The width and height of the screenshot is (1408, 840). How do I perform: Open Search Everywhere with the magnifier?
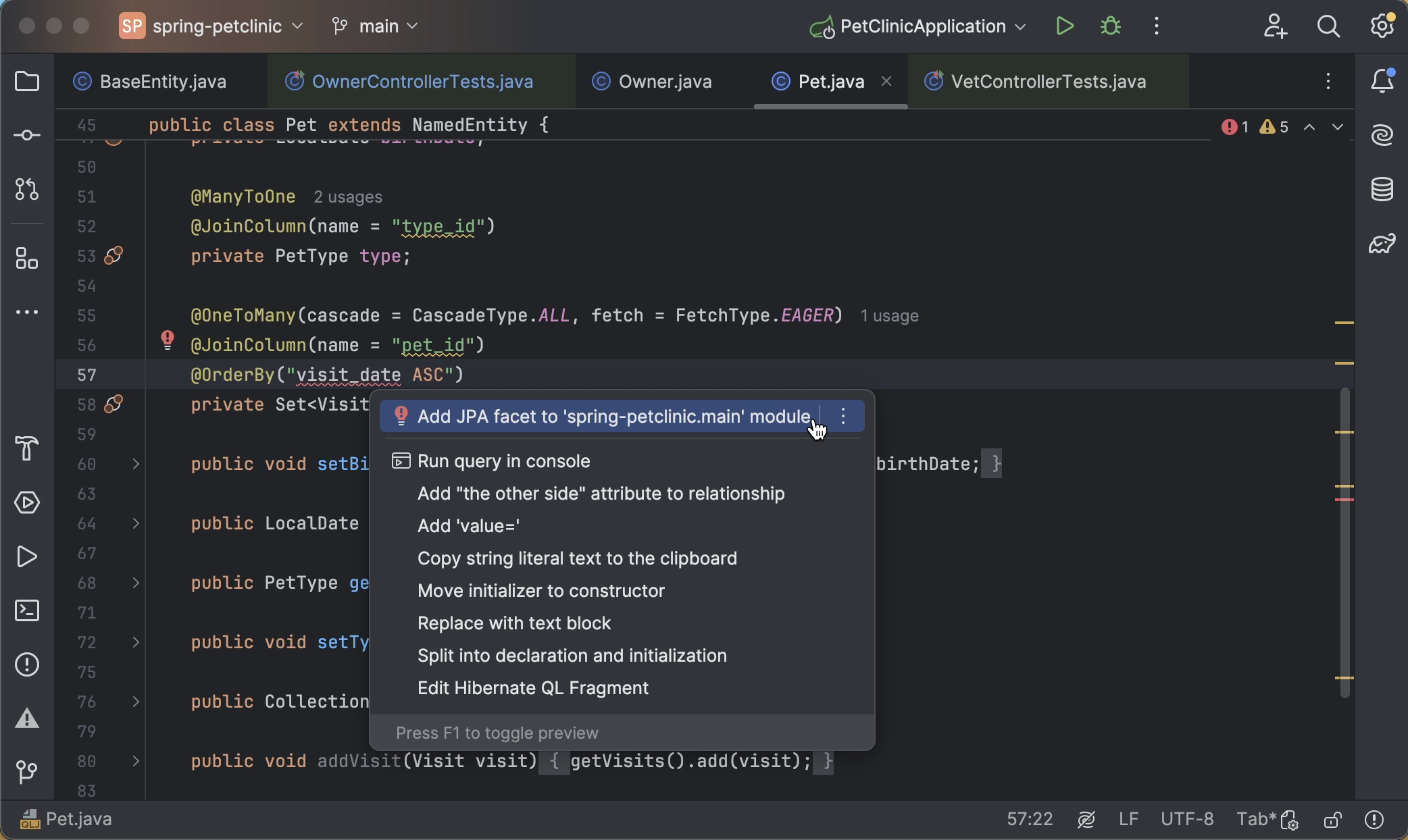[x=1328, y=26]
